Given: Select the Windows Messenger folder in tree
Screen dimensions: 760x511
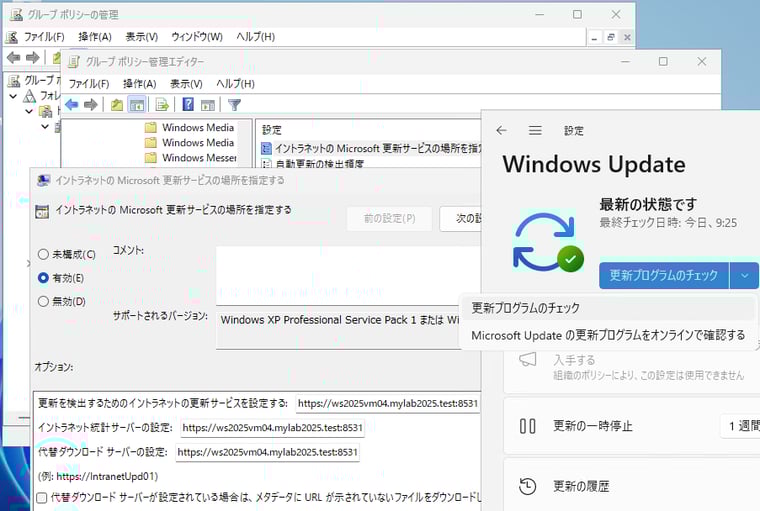Looking at the screenshot, I should tap(190, 158).
